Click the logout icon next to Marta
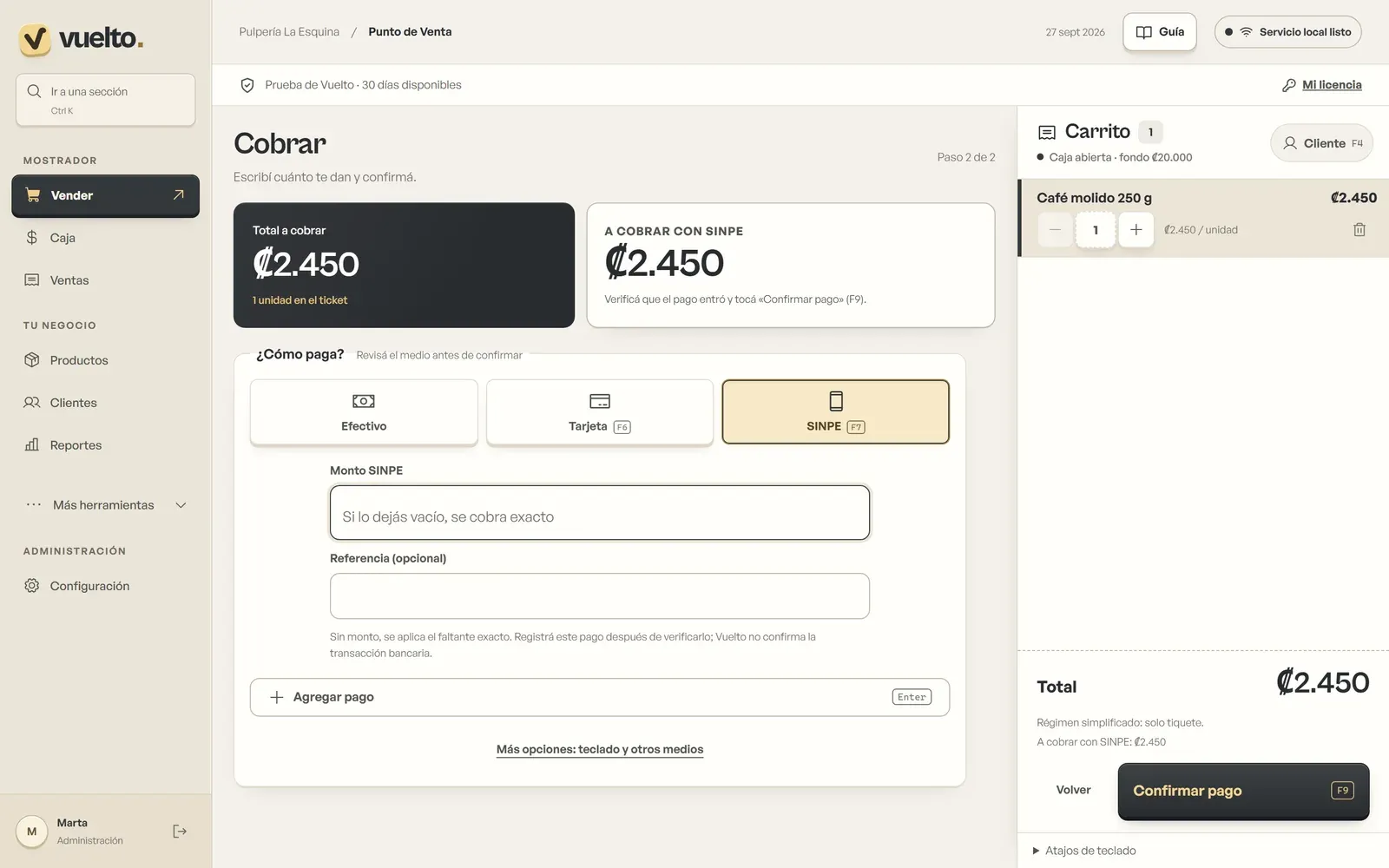This screenshot has width=1389, height=868. click(180, 832)
